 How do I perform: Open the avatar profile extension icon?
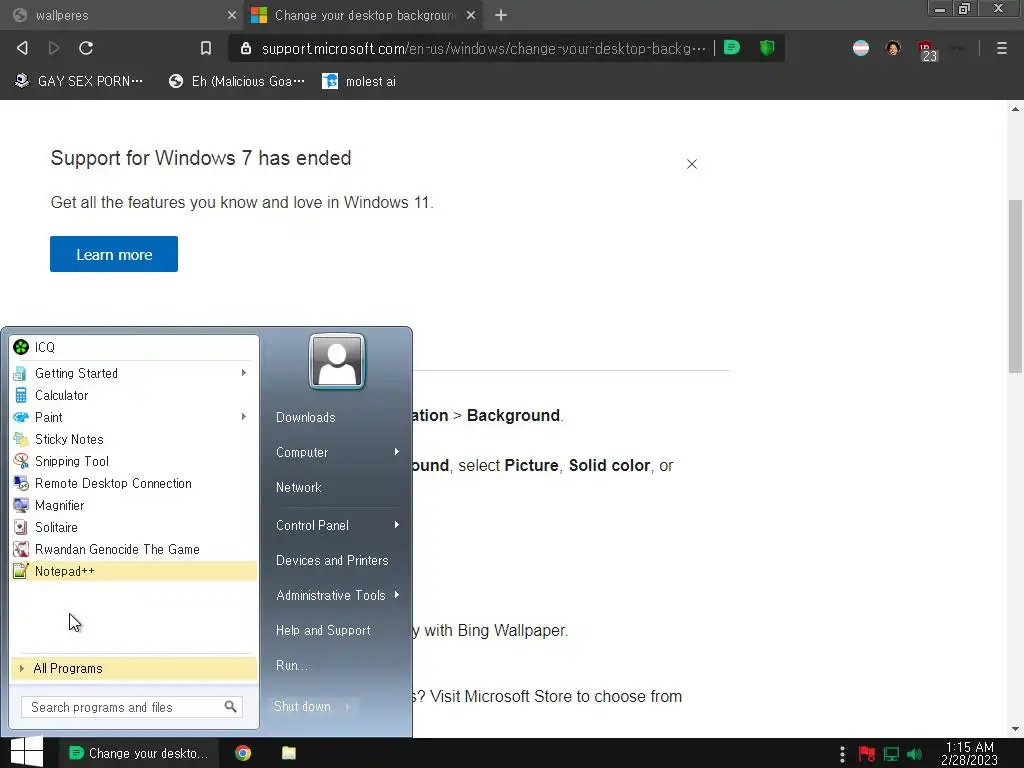pos(893,48)
